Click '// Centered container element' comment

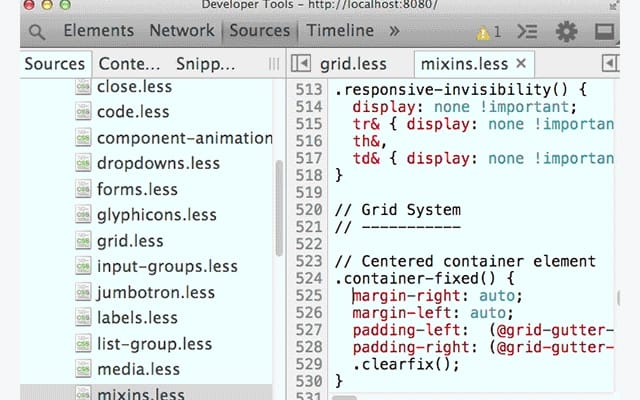[465, 261]
